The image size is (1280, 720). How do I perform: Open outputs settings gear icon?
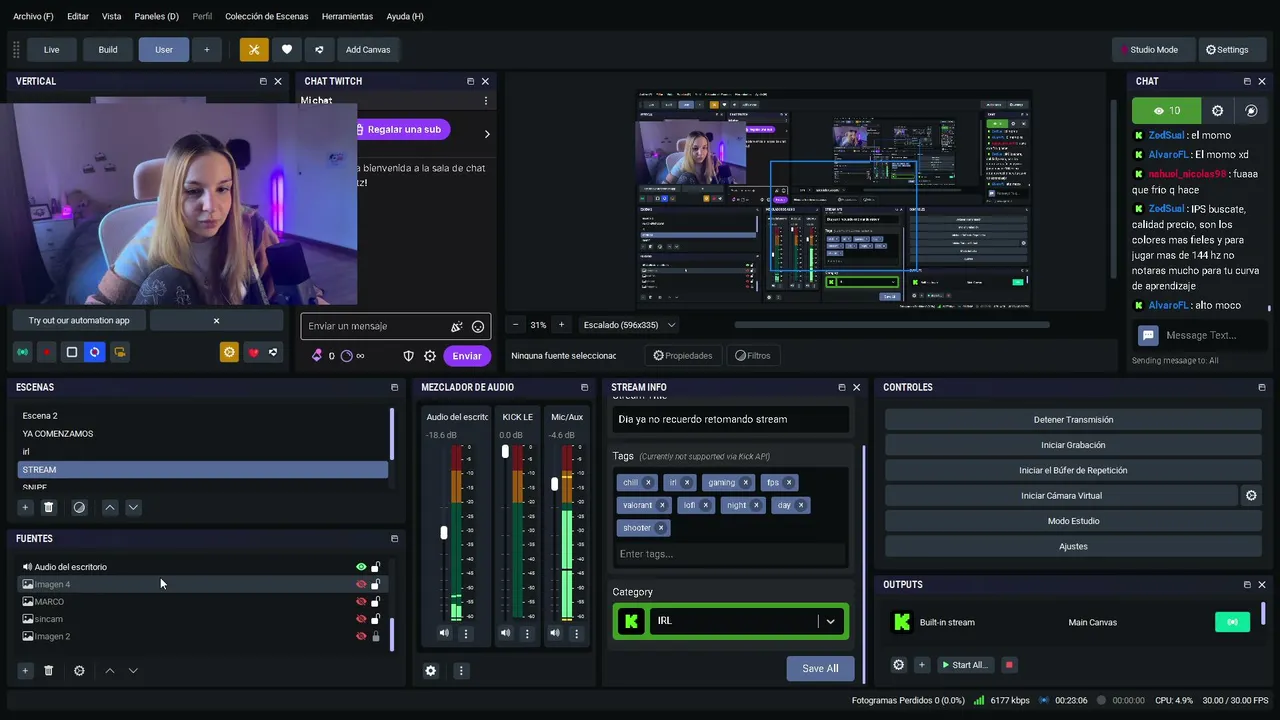coord(898,665)
